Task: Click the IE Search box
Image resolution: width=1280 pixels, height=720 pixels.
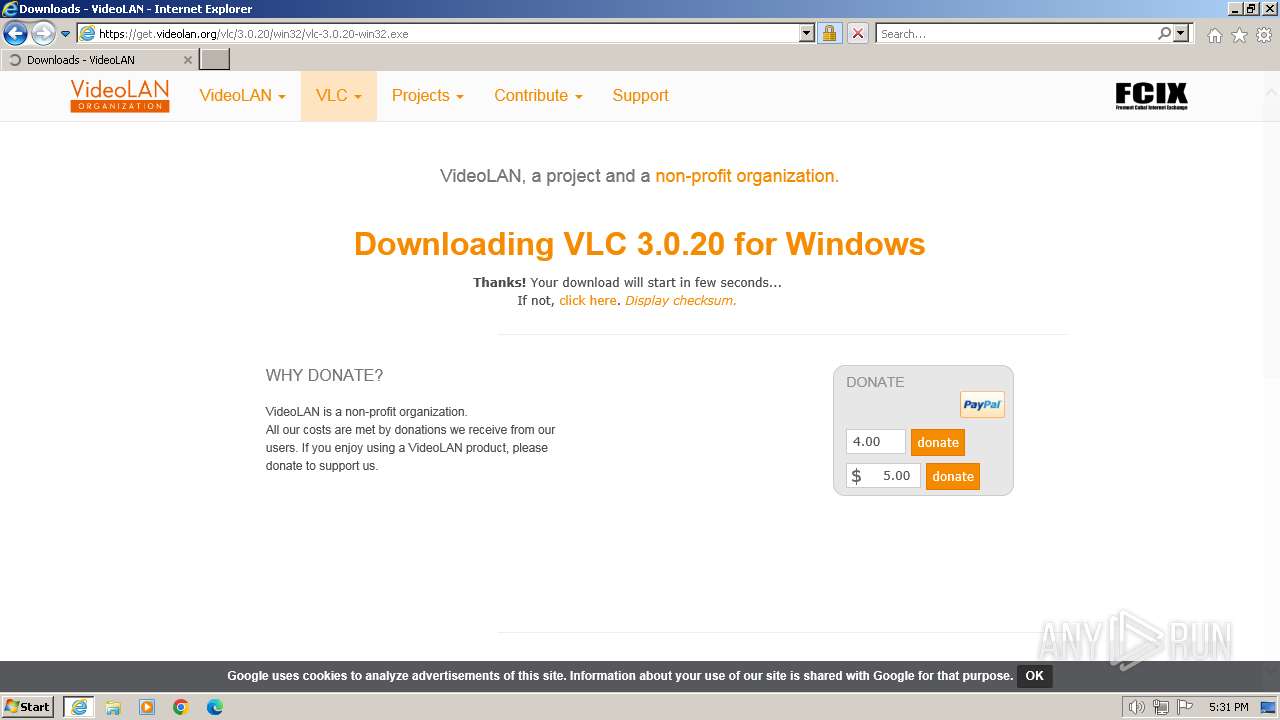Action: (1015, 34)
